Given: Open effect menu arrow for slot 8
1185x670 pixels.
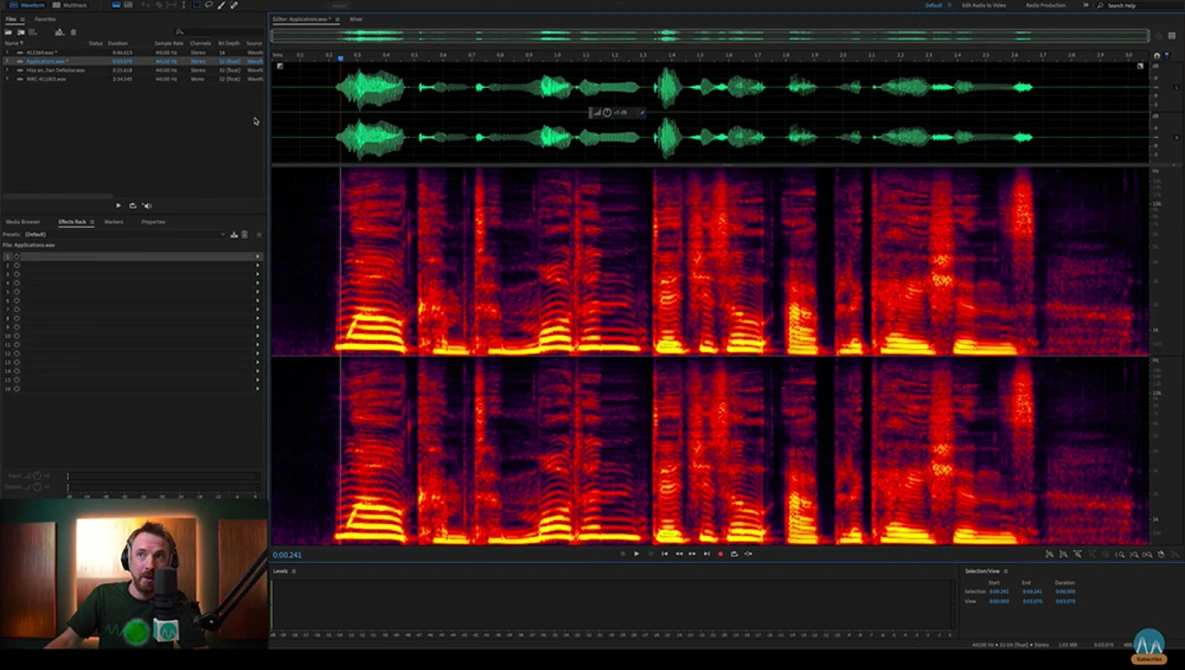Looking at the screenshot, I should tap(258, 318).
